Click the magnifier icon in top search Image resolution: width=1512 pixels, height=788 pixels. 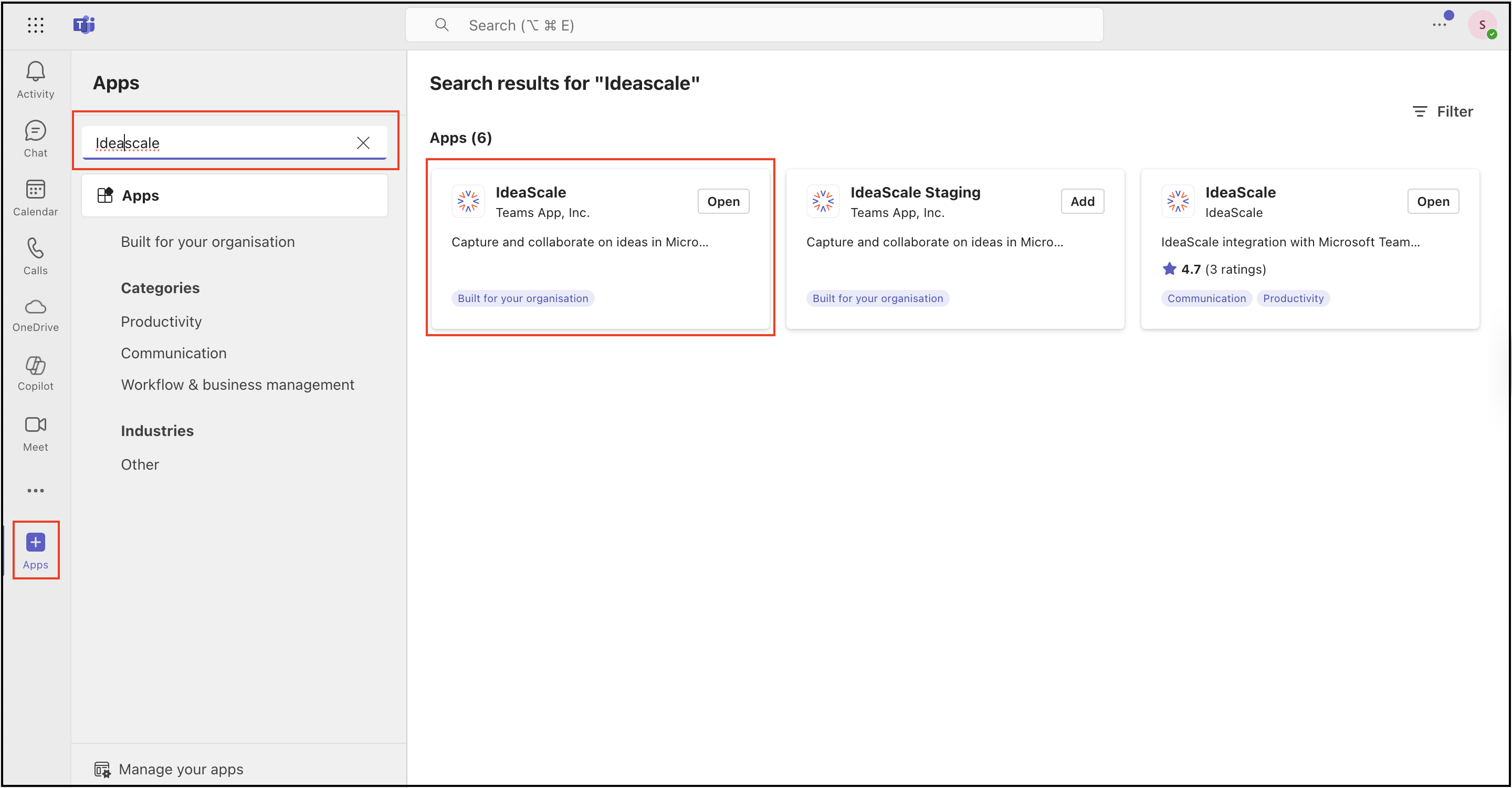(x=442, y=25)
